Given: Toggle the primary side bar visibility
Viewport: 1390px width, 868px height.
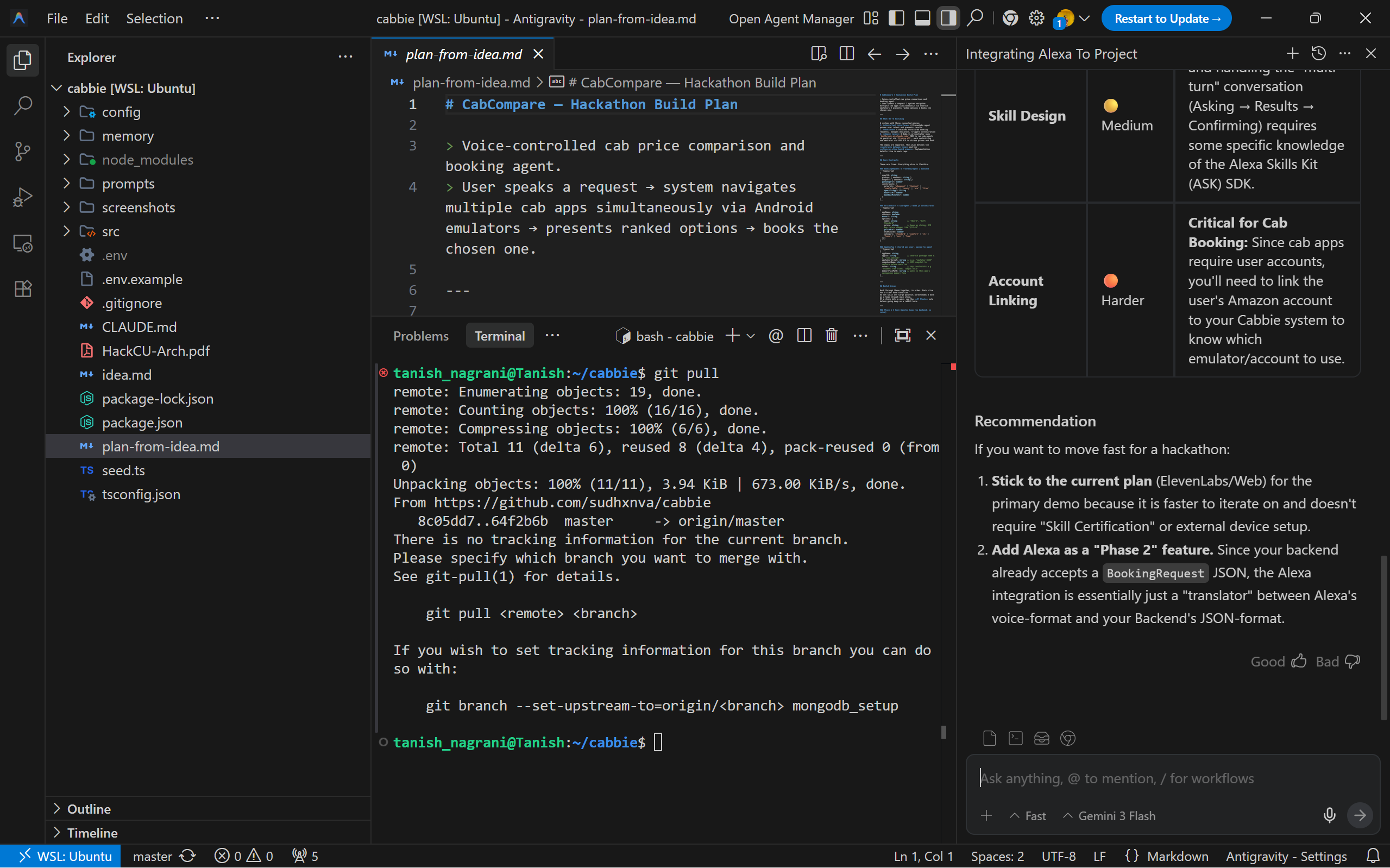Looking at the screenshot, I should click(x=896, y=18).
